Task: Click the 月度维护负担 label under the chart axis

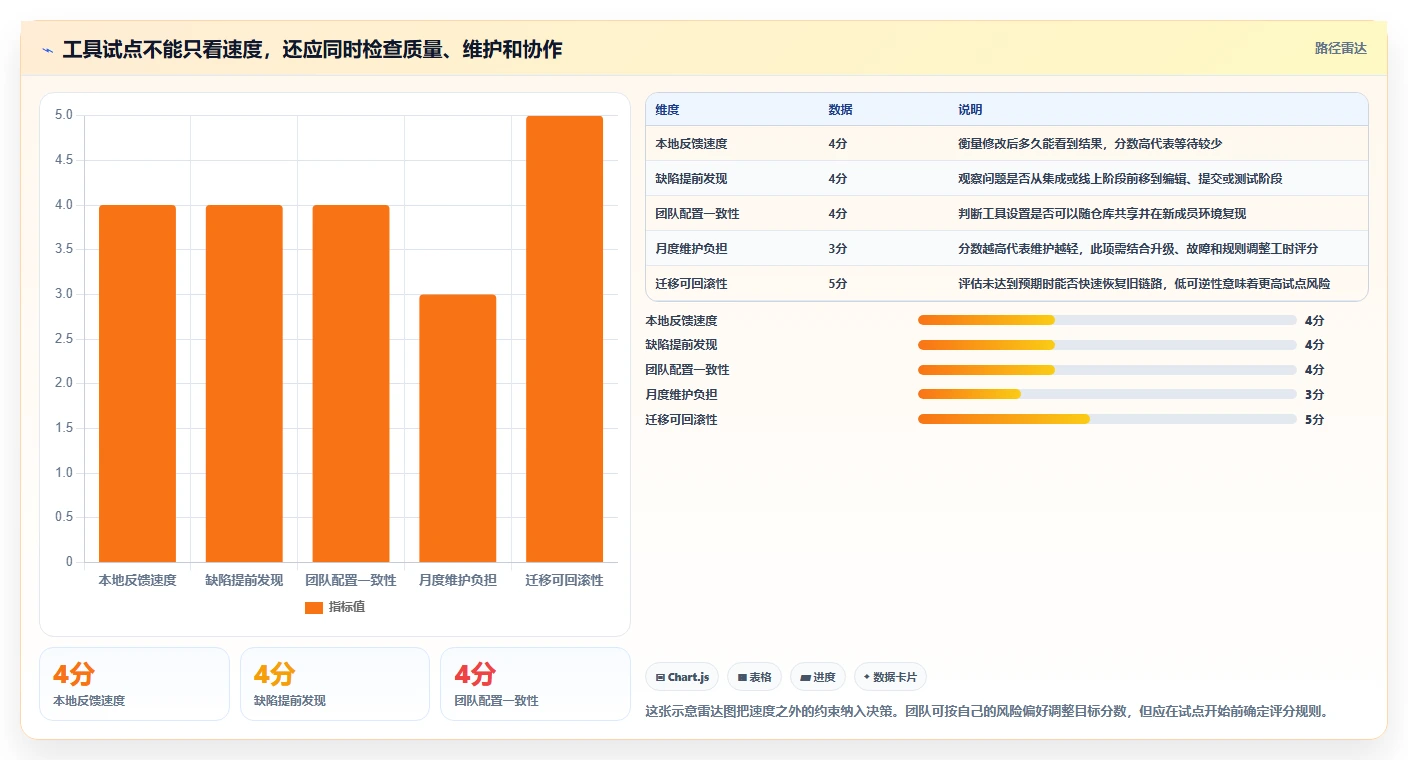Action: 458,580
